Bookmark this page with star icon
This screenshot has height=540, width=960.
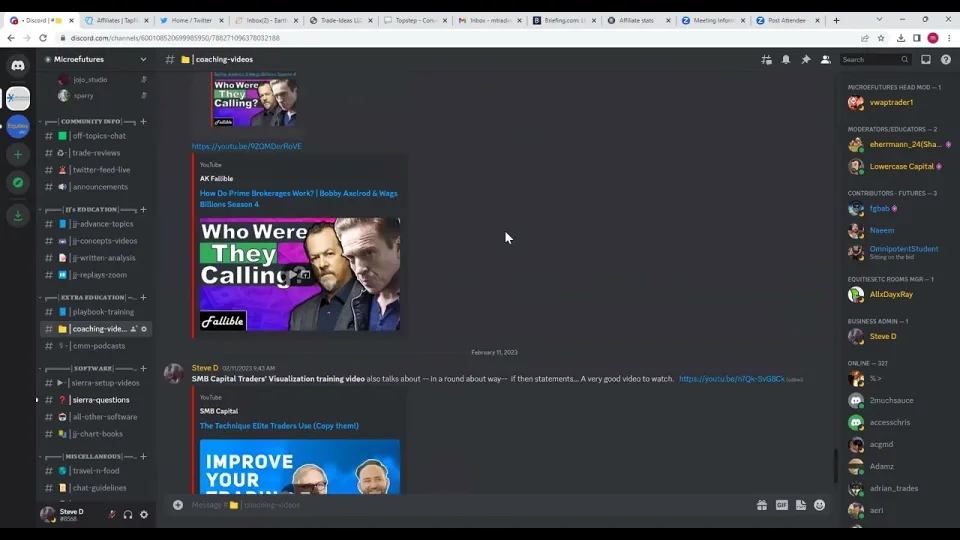881,38
